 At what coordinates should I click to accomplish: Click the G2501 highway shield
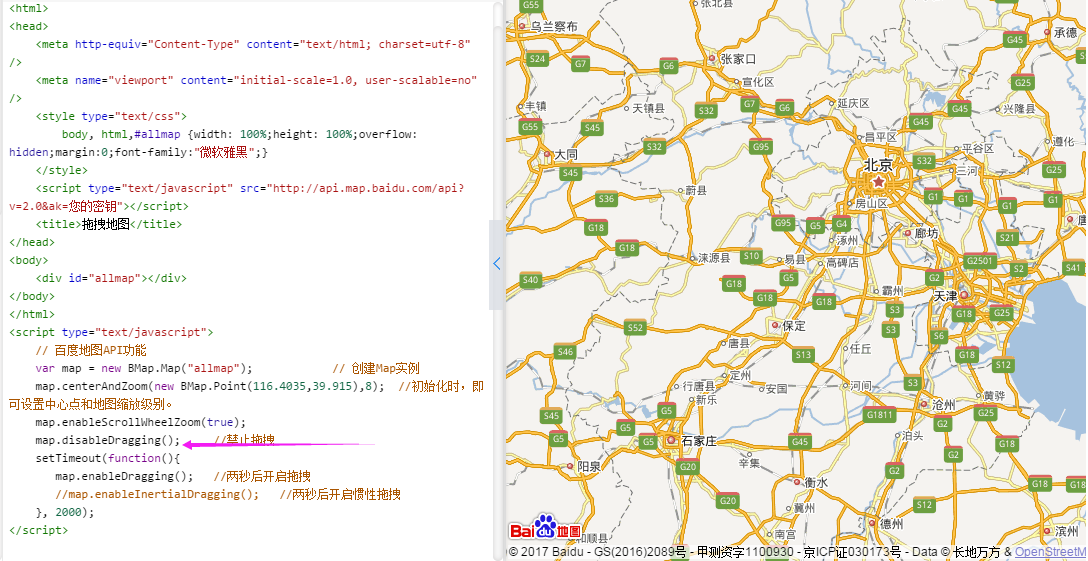point(979,261)
